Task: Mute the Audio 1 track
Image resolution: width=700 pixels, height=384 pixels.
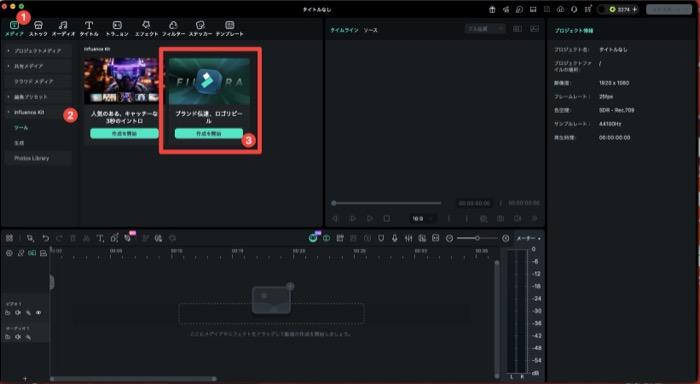Action: pyautogui.click(x=18, y=337)
